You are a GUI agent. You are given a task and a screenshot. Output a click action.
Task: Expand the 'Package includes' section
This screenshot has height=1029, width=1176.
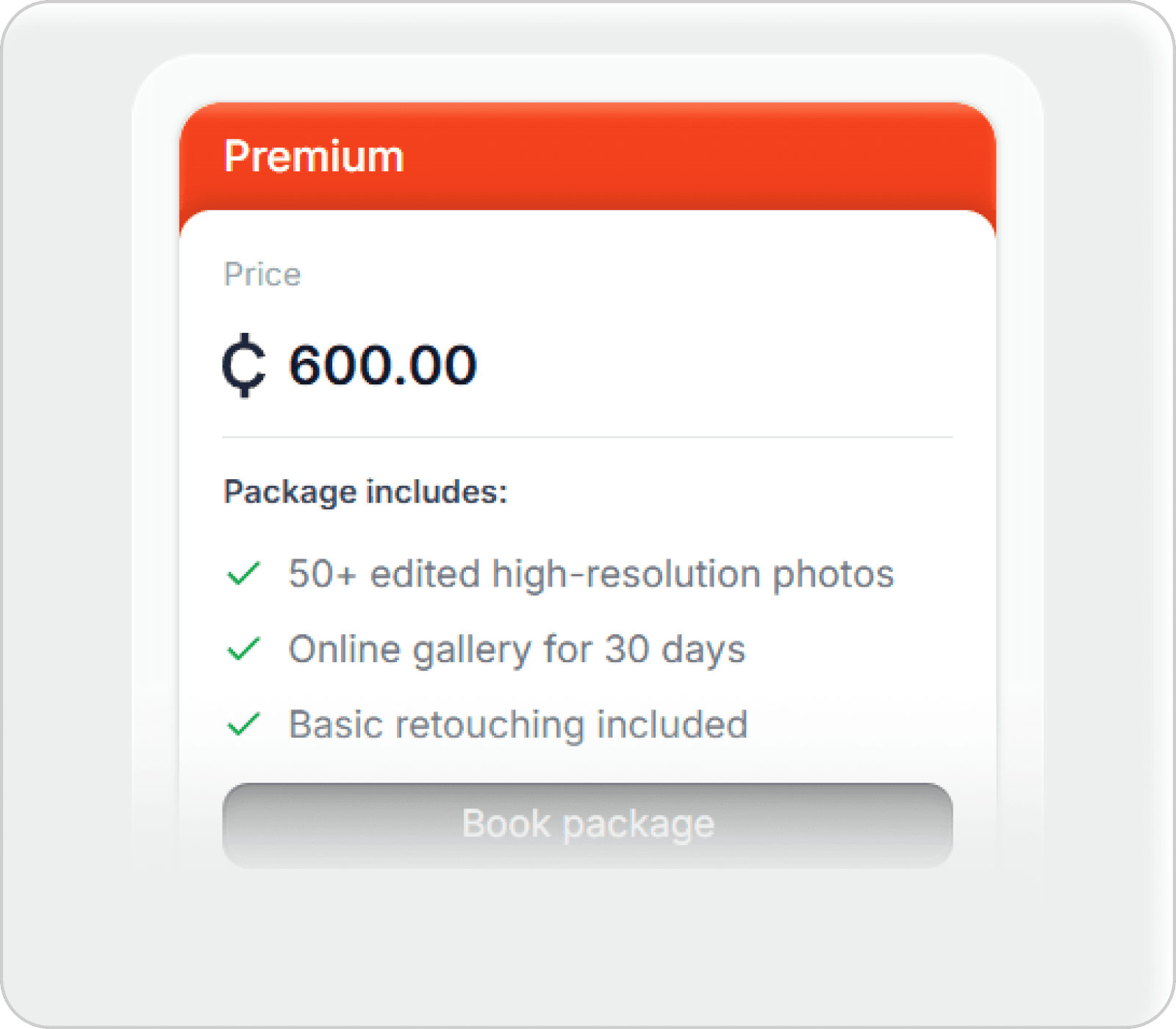coord(366,490)
